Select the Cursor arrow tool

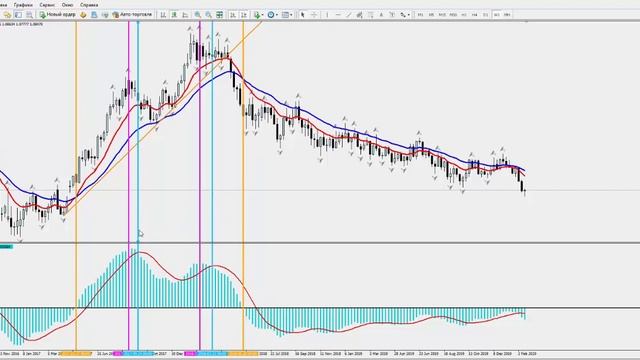pos(303,15)
